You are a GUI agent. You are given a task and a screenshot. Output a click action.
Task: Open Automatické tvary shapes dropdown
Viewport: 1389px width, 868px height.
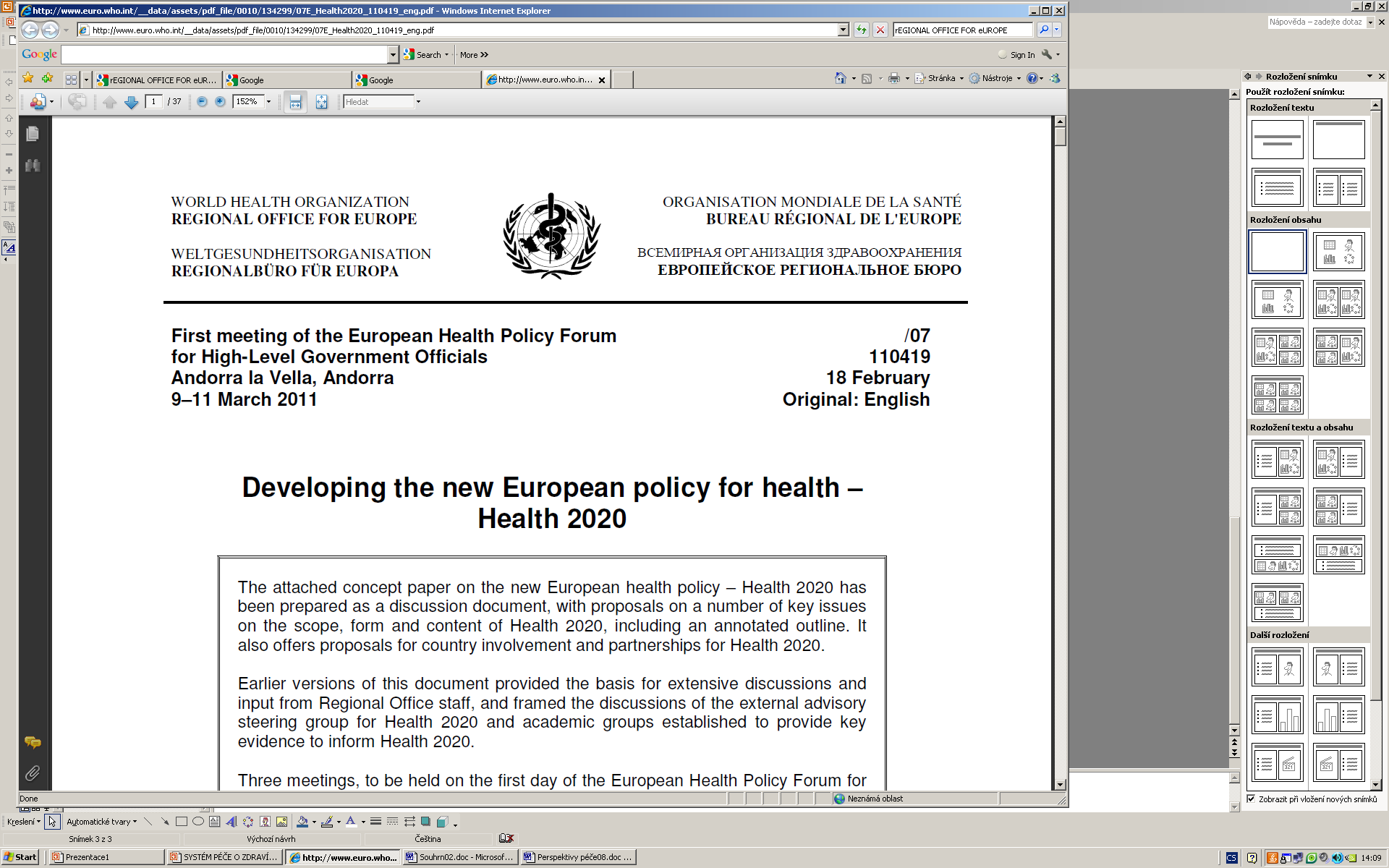pyautogui.click(x=102, y=822)
